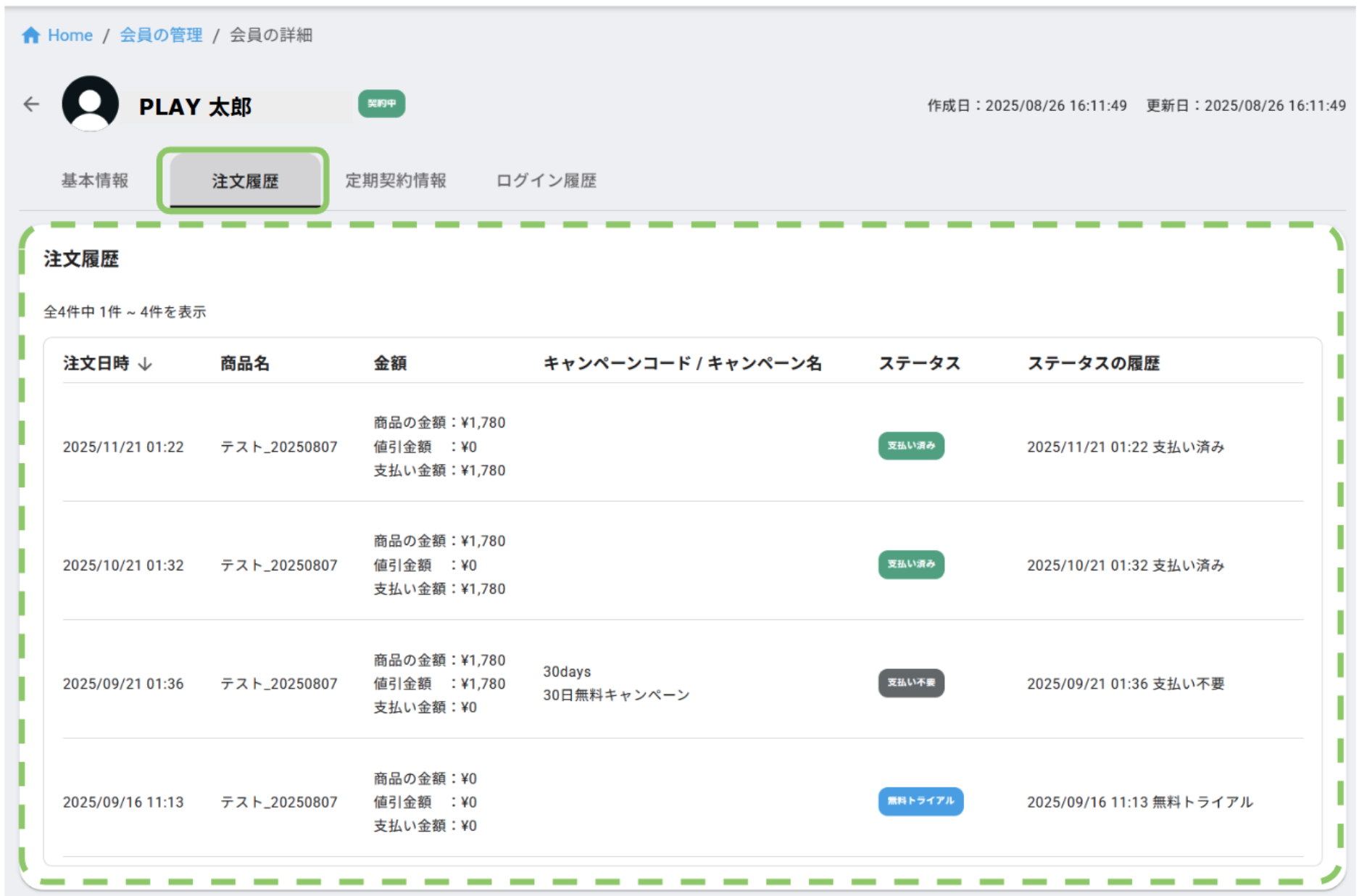Click order date 2025/09/16 11:13
This screenshot has width=1367, height=896.
[x=123, y=802]
